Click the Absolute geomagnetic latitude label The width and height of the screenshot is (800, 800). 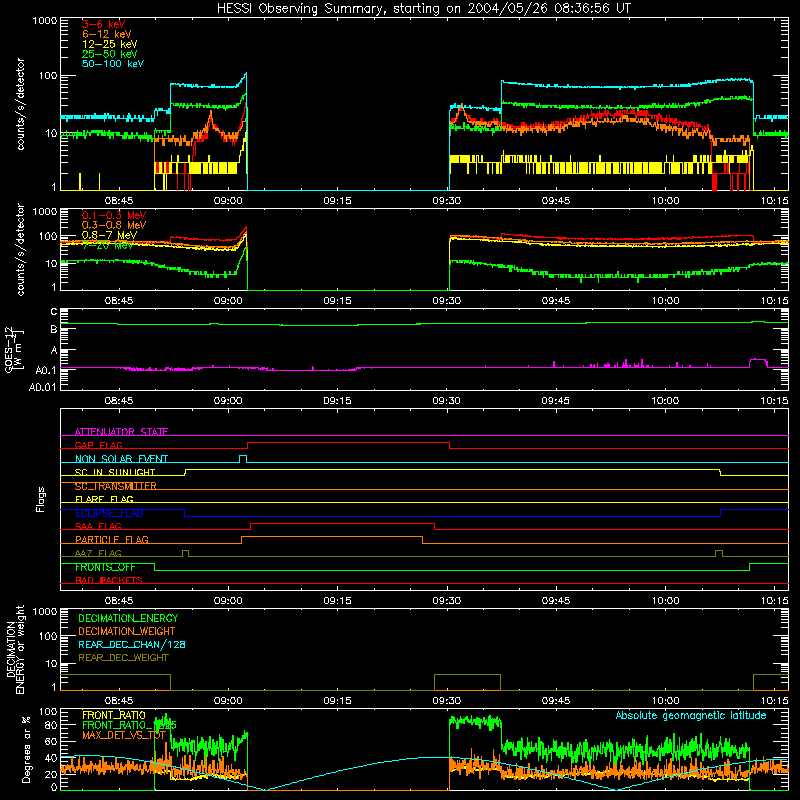(691, 715)
